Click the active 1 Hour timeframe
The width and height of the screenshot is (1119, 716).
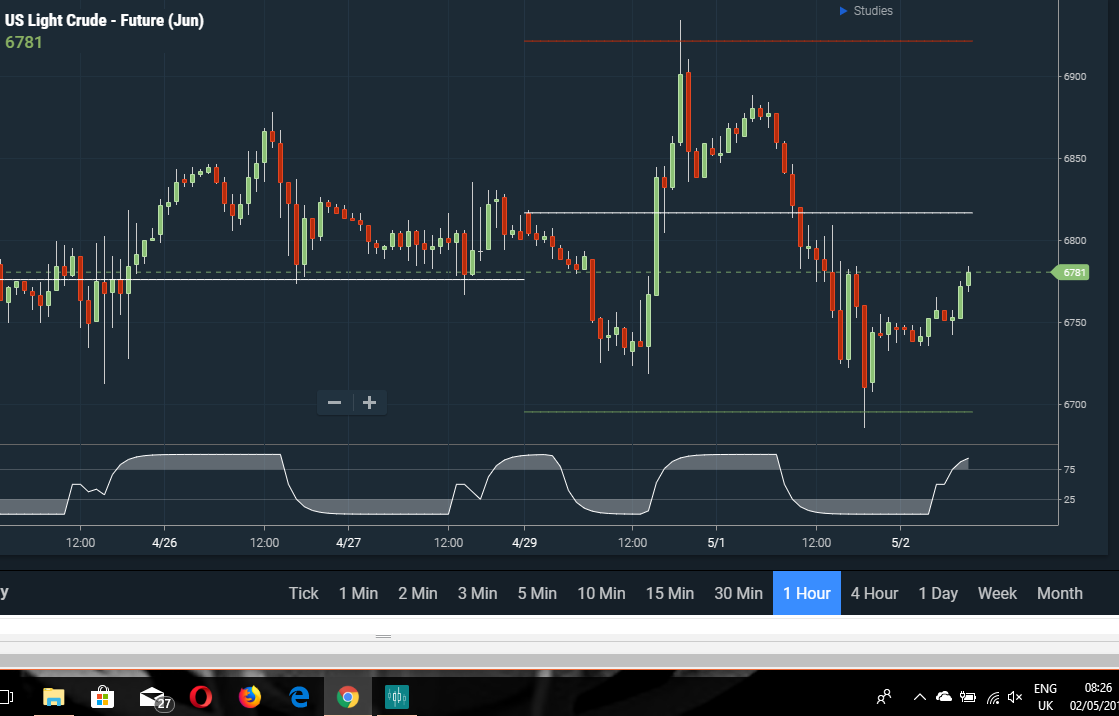[806, 593]
